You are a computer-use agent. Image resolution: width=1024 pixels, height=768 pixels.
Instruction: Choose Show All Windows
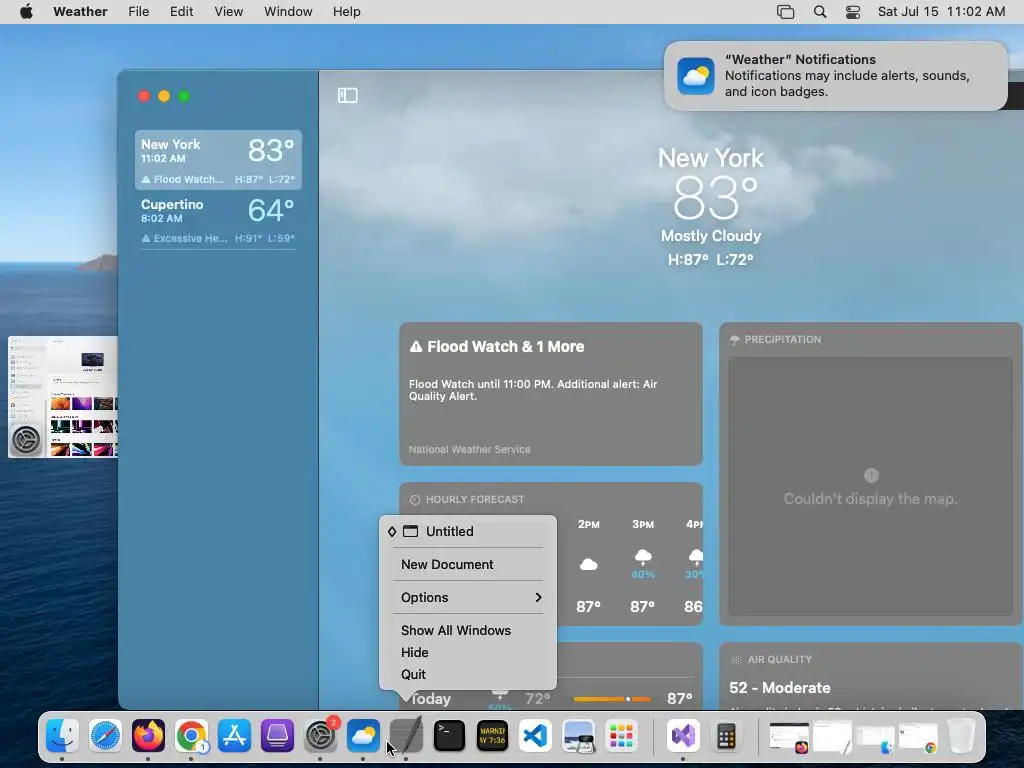[x=468, y=630]
